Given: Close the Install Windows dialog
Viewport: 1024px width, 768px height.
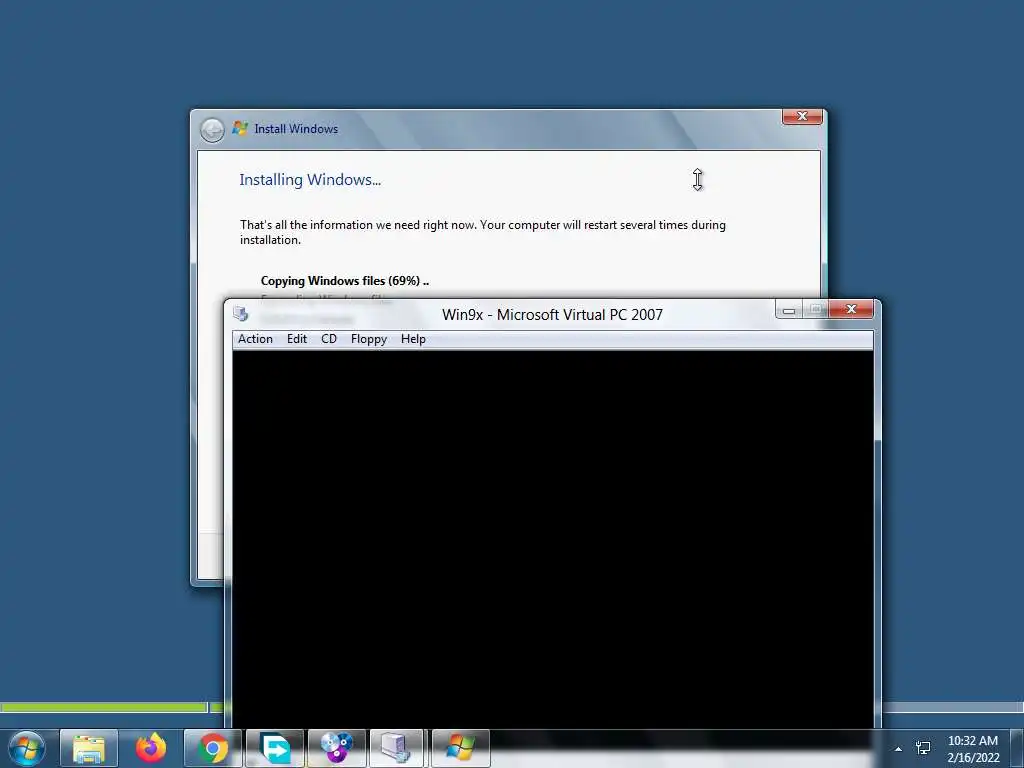Looking at the screenshot, I should [802, 116].
